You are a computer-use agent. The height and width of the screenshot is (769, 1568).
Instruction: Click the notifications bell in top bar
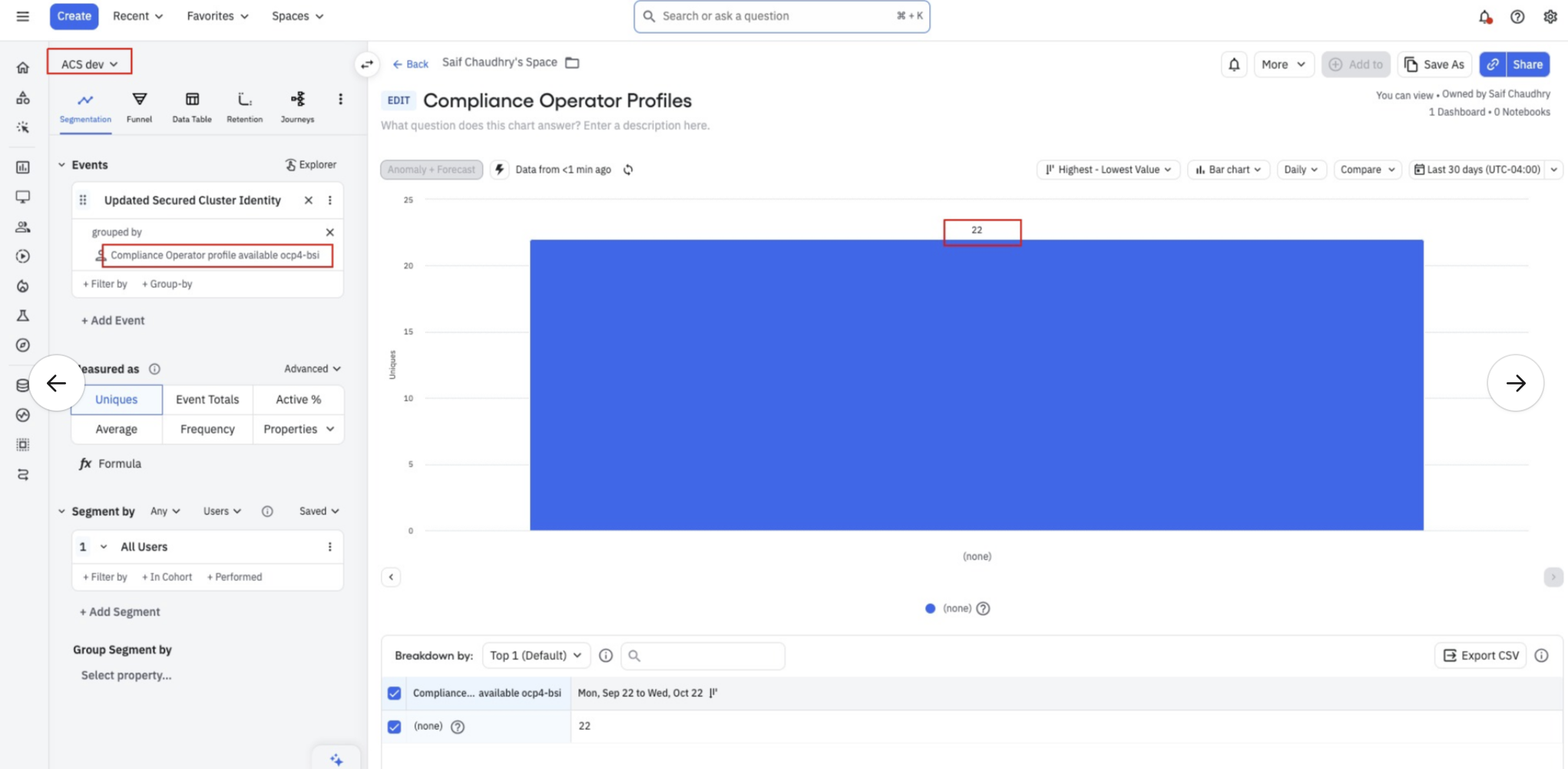pyautogui.click(x=1485, y=16)
